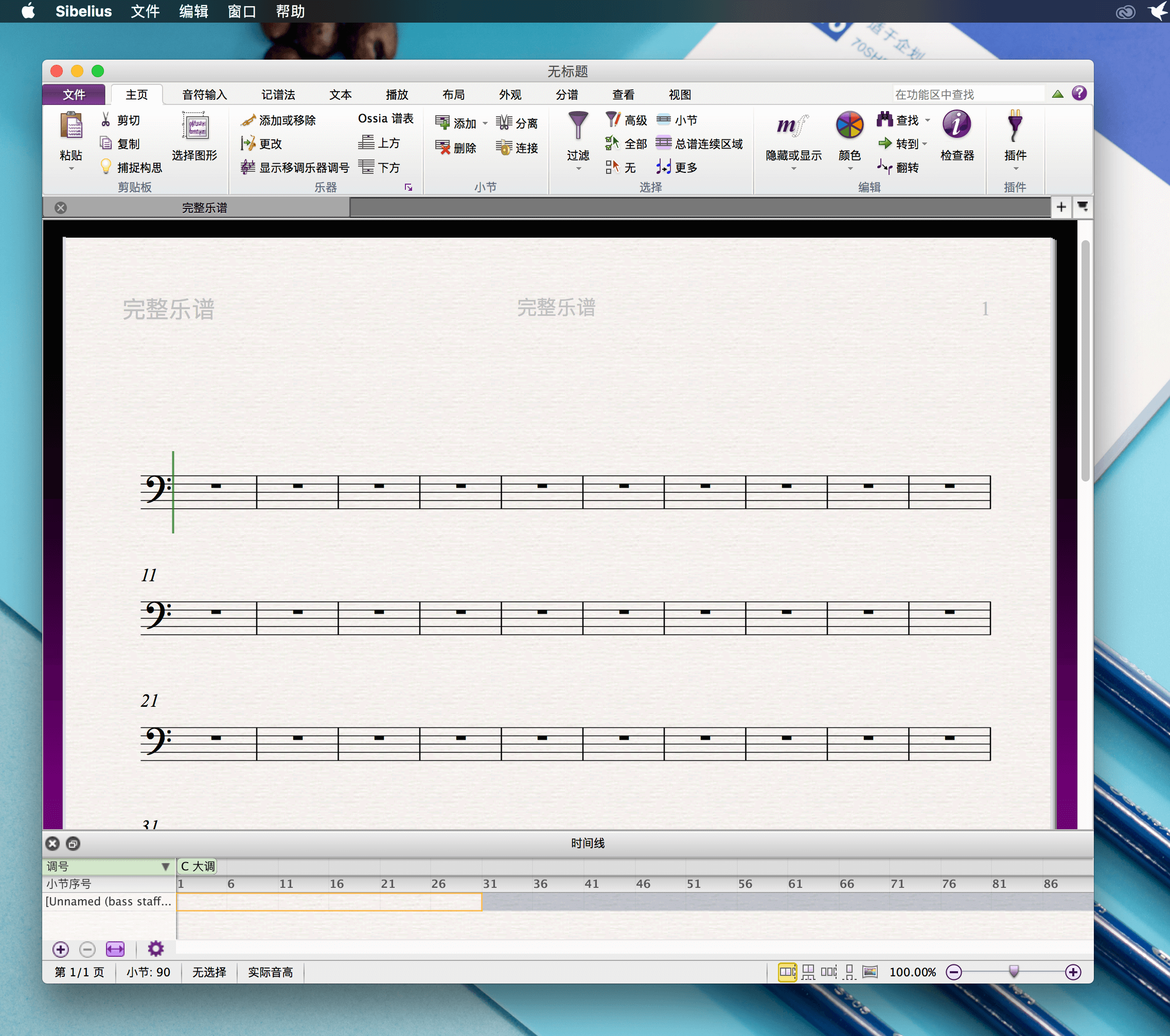Expand the Filter dropdown arrow
1170x1036 pixels.
(578, 169)
